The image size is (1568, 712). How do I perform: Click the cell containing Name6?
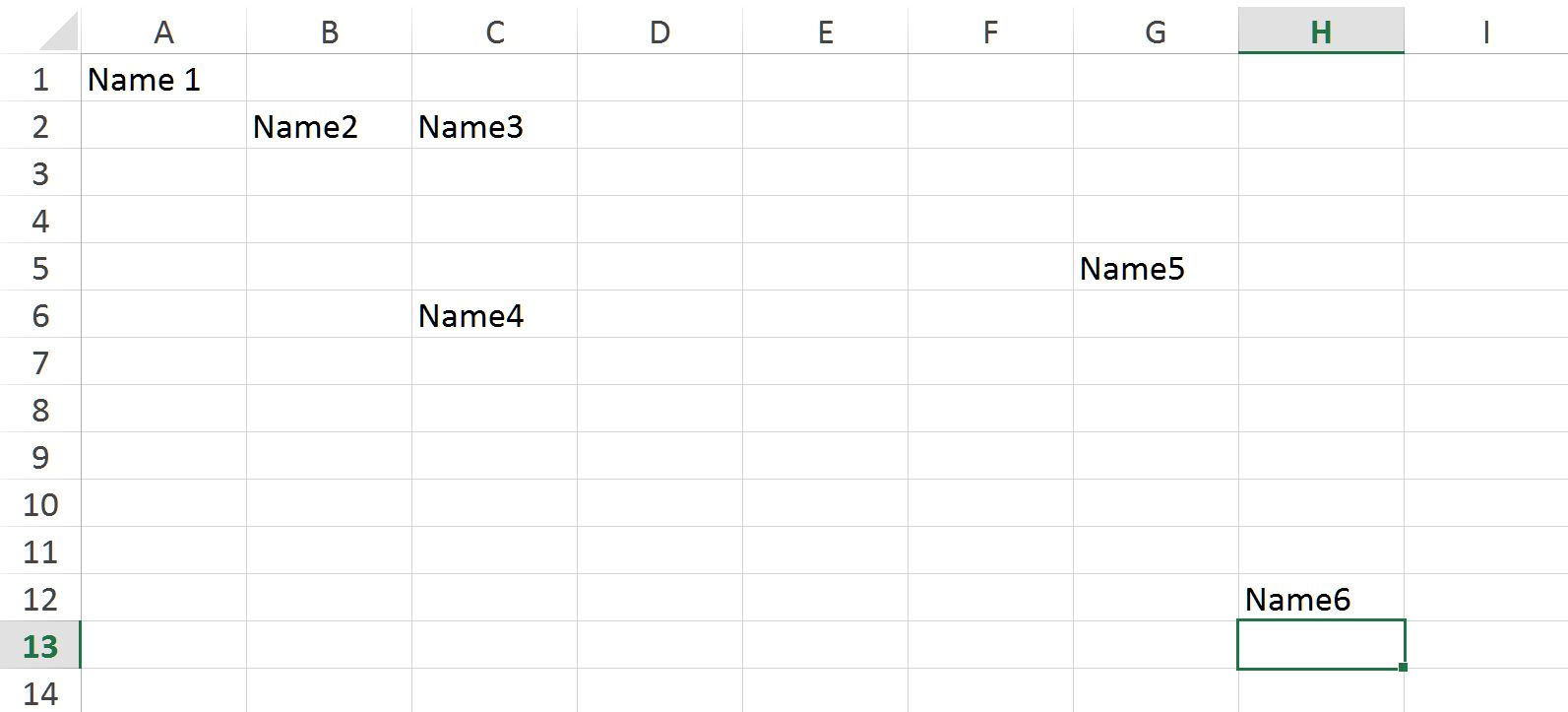pyautogui.click(x=1321, y=599)
